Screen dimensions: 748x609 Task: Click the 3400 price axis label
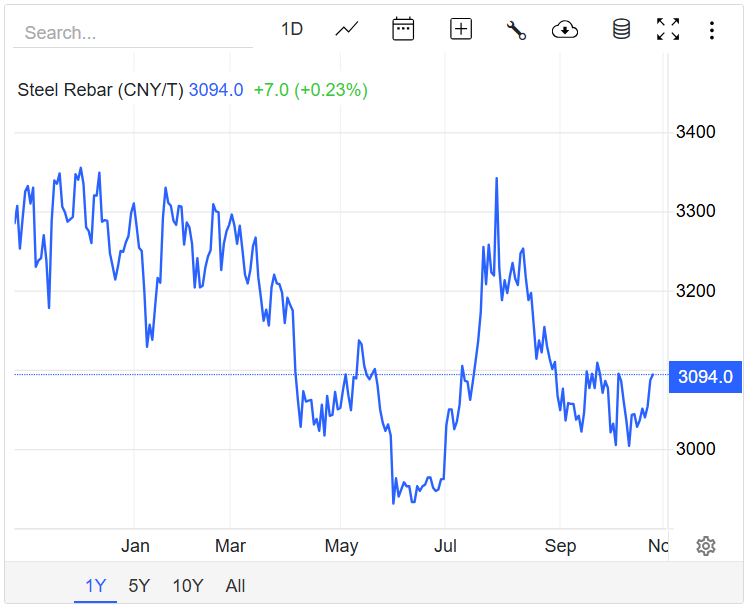pos(697,132)
